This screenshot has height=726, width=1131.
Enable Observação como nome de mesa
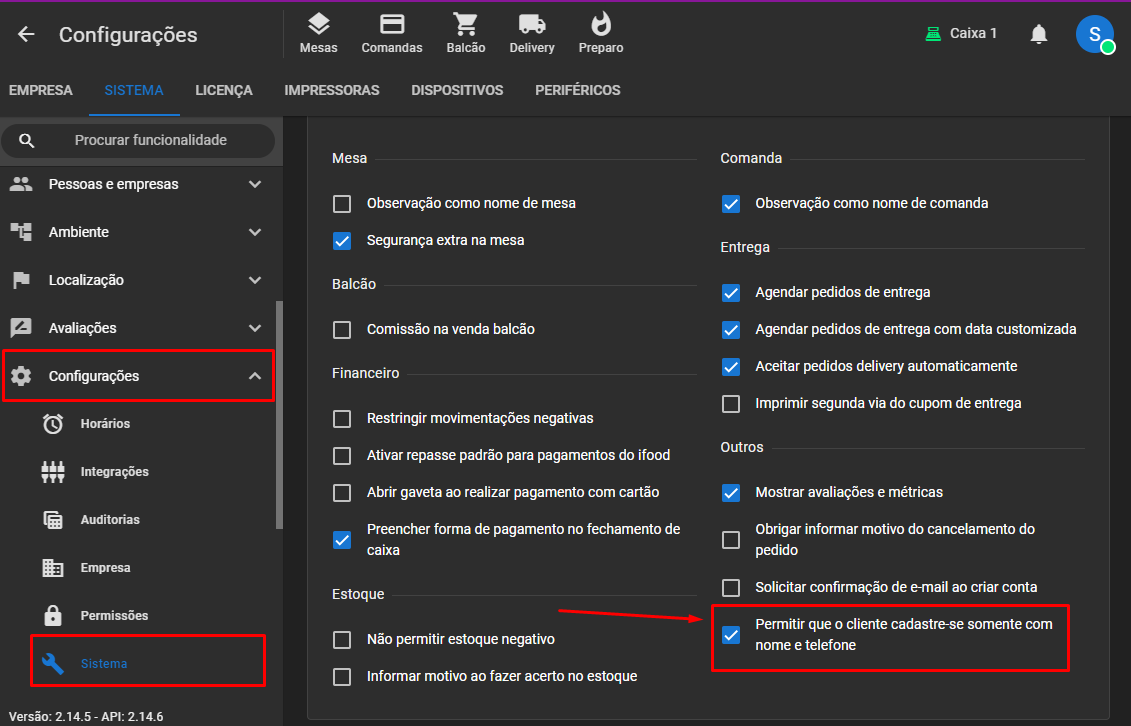[x=342, y=204]
